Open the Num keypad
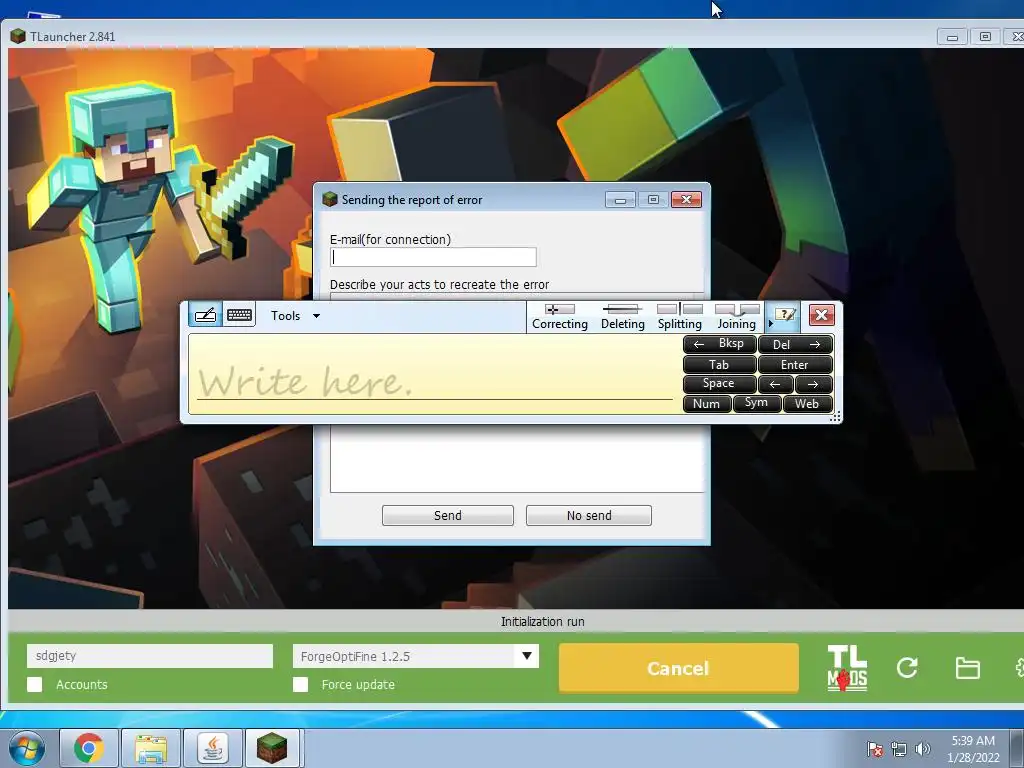Viewport: 1024px width, 768px height. point(707,404)
